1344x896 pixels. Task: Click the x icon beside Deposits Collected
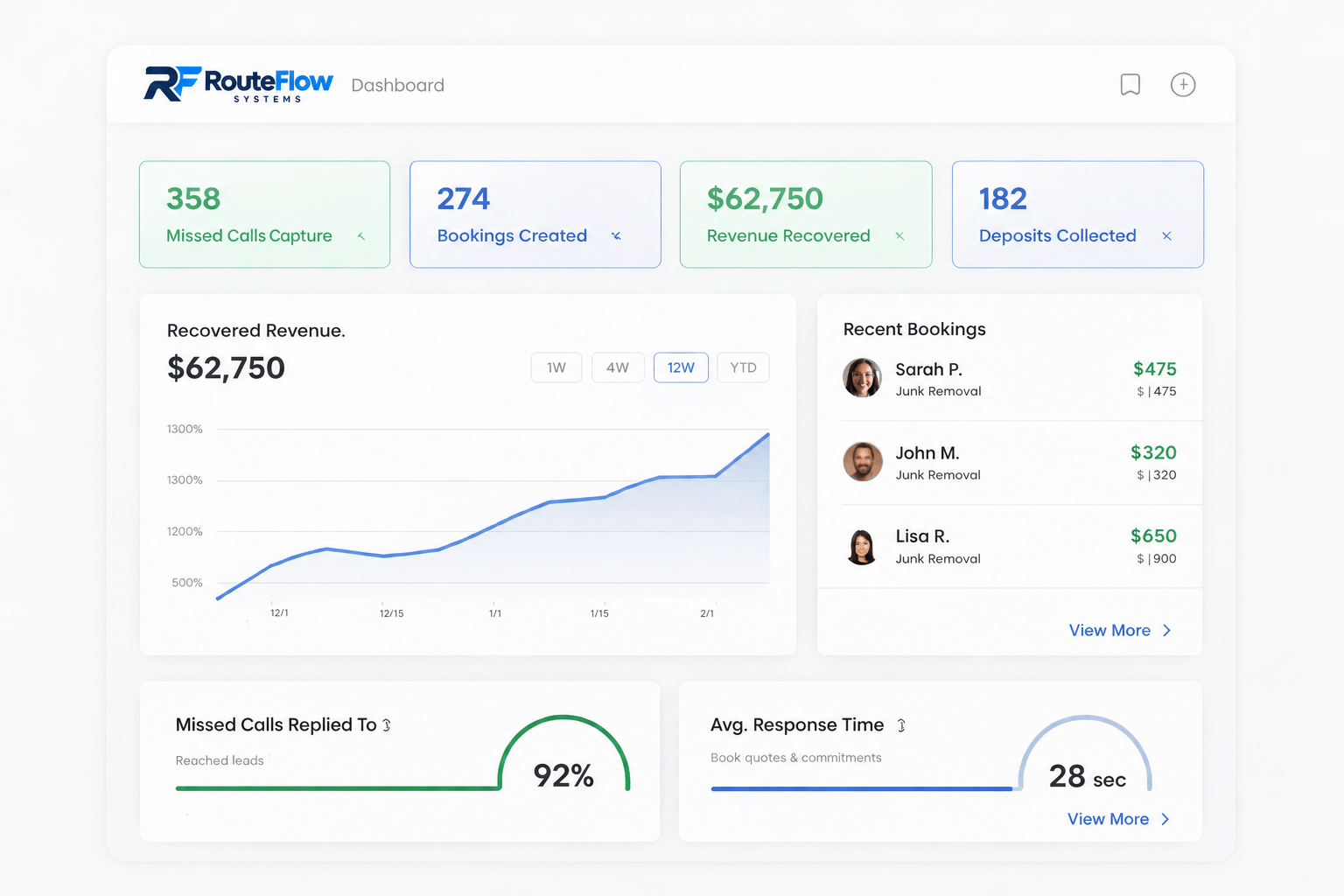(x=1166, y=236)
